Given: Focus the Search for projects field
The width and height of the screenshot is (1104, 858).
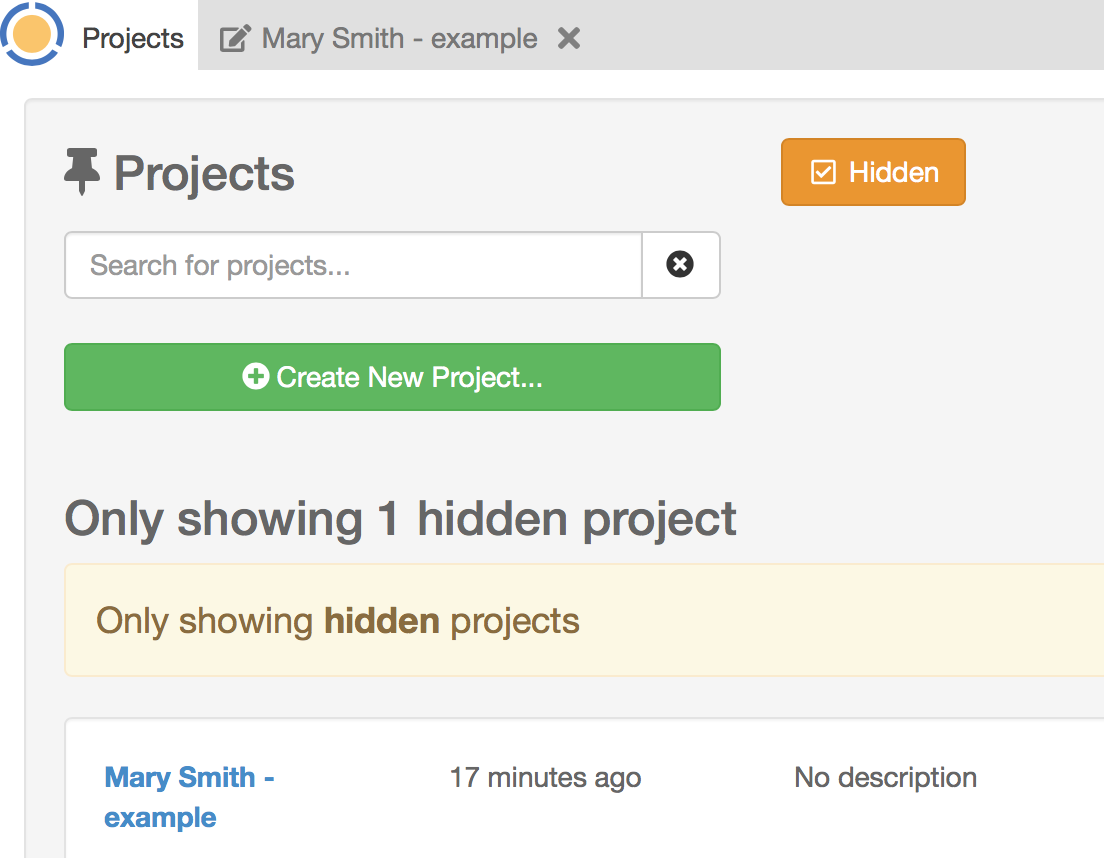Looking at the screenshot, I should 353,265.
